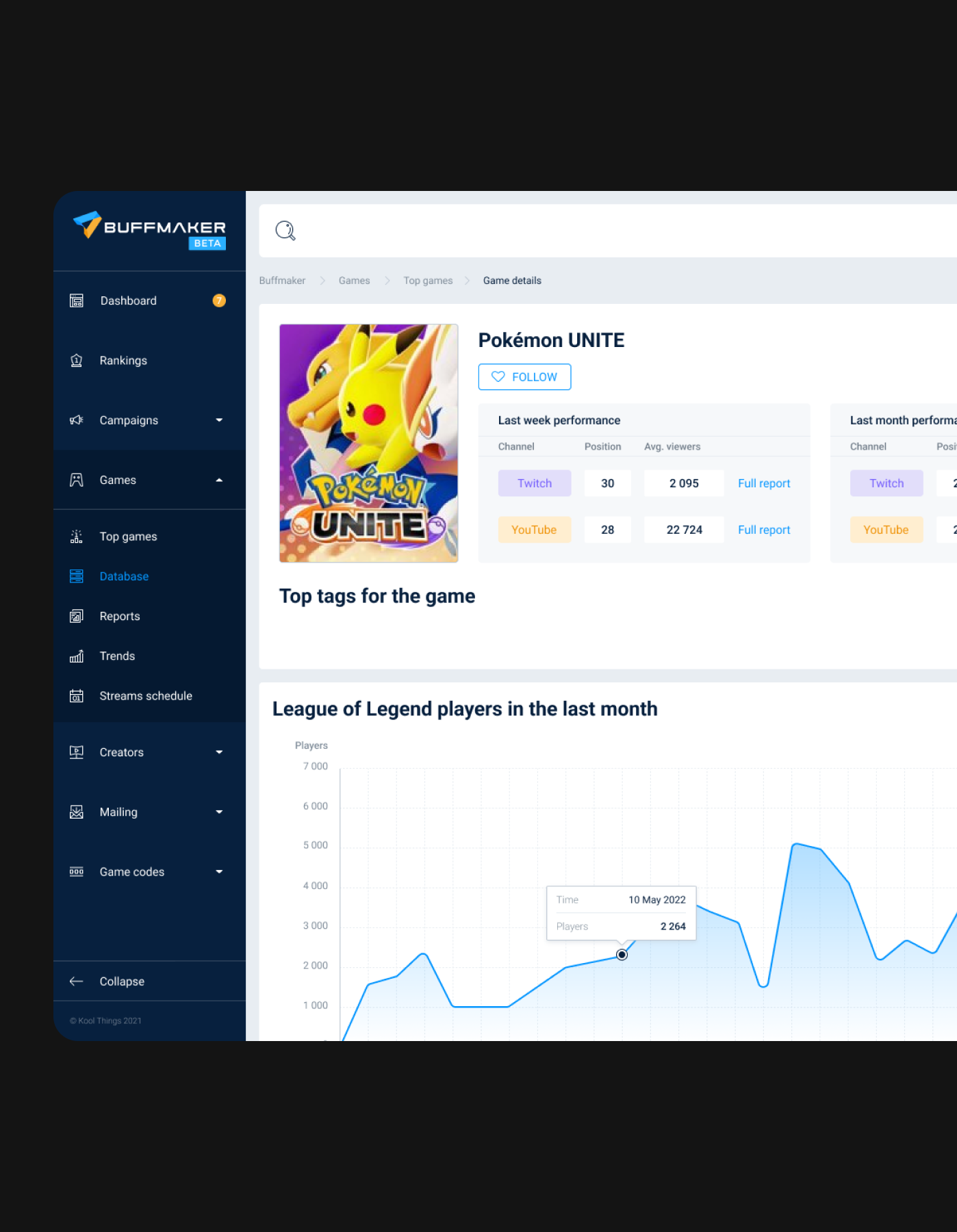The image size is (957, 1232).
Task: Expand the Campaigns dropdown arrow
Action: (219, 420)
